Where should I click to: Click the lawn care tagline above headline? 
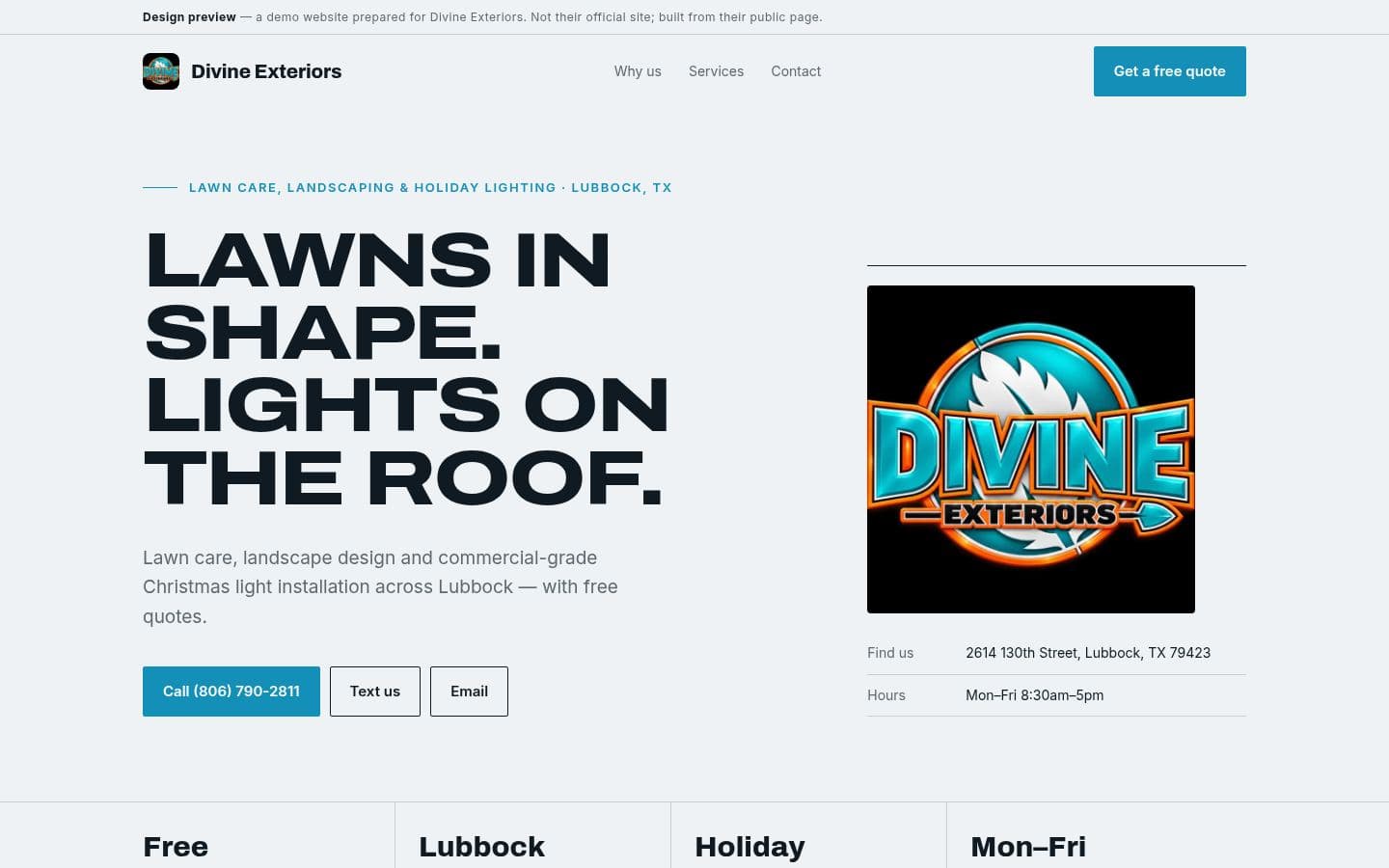click(x=430, y=188)
